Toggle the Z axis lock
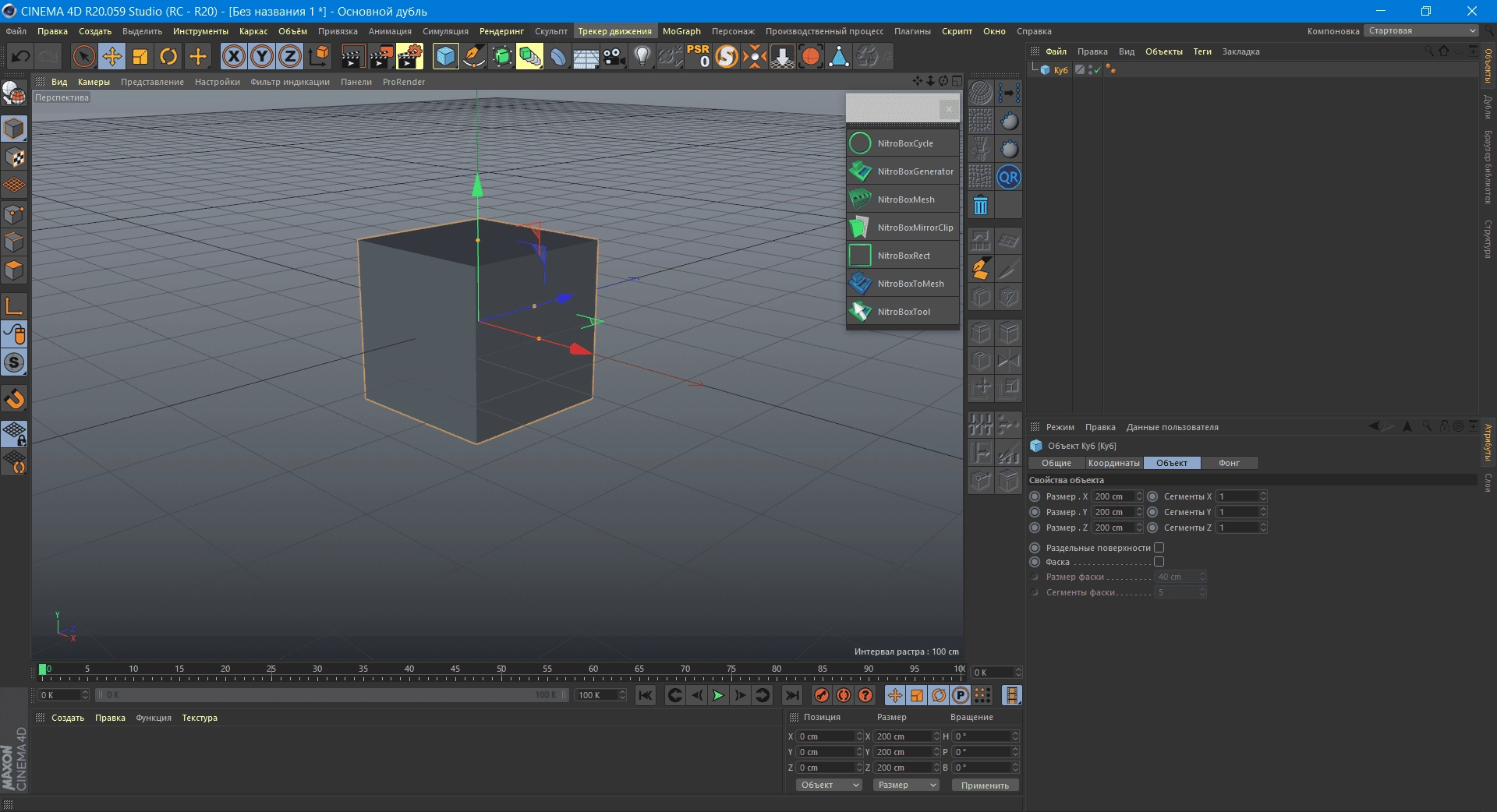Image resolution: width=1497 pixels, height=812 pixels. [x=290, y=56]
